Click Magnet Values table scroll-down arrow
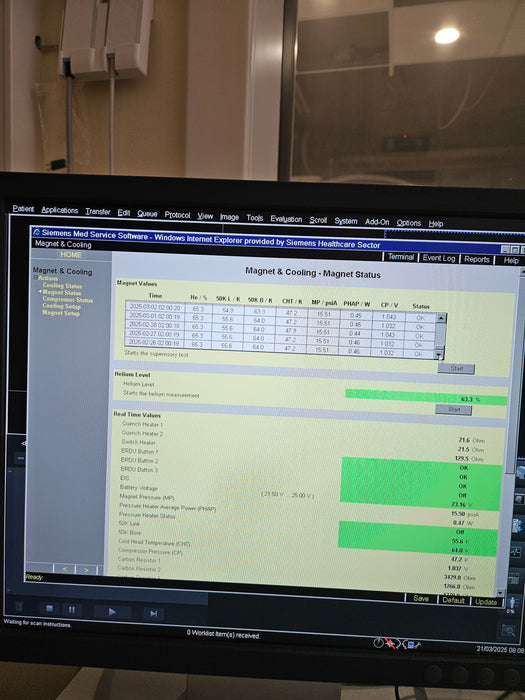This screenshot has width=525, height=700. pos(439,355)
